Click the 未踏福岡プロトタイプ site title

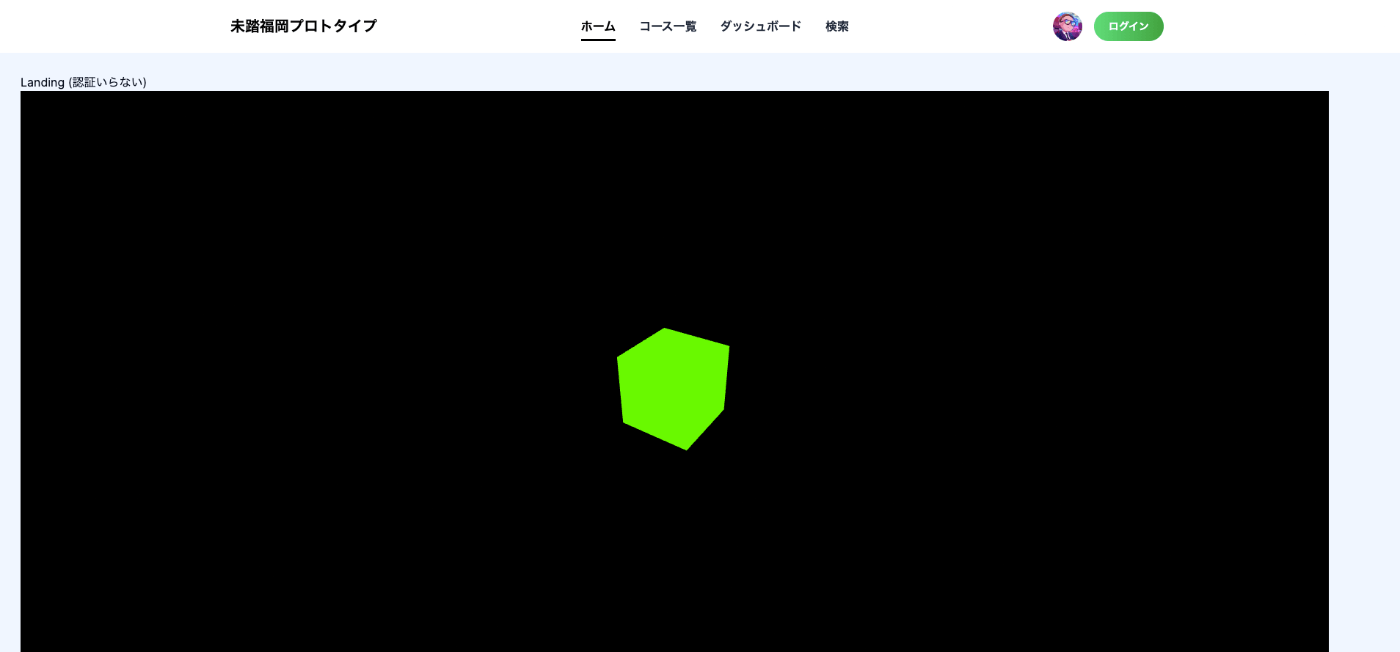click(x=304, y=26)
